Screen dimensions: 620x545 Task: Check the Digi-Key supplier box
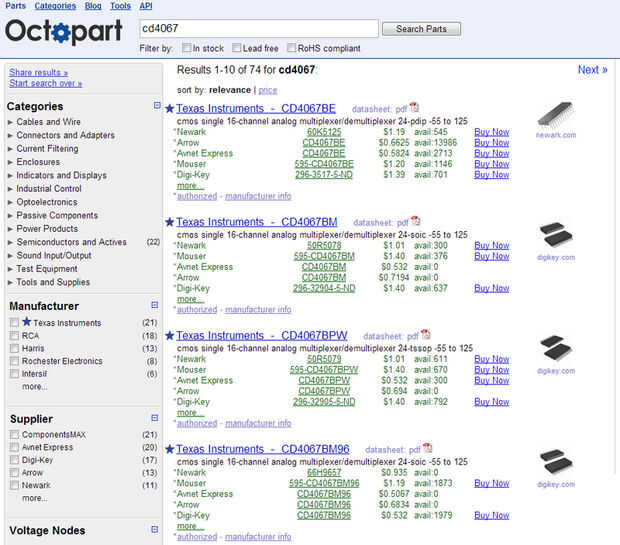(x=14, y=460)
